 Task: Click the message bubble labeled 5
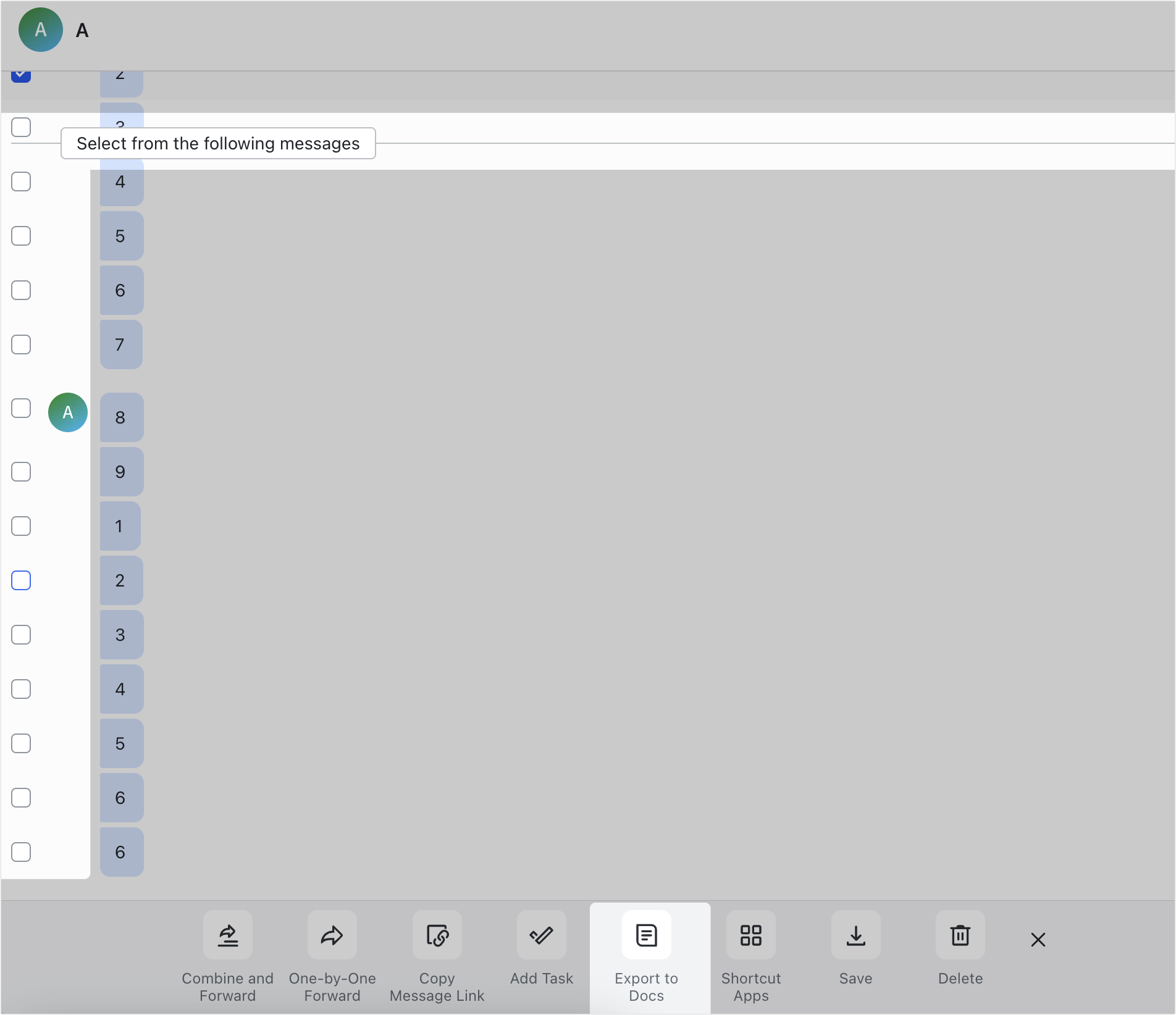(121, 235)
